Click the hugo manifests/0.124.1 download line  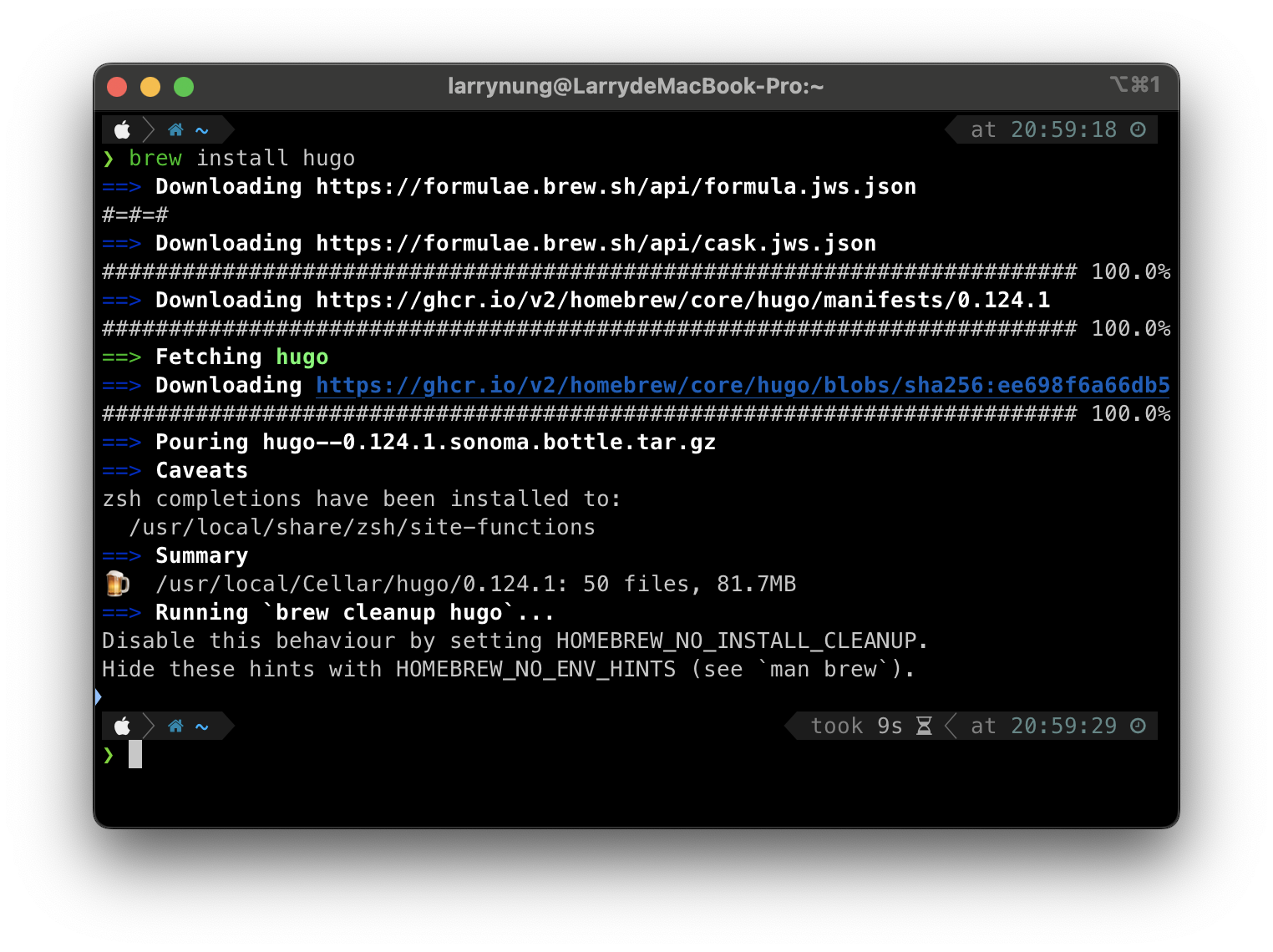[576, 300]
